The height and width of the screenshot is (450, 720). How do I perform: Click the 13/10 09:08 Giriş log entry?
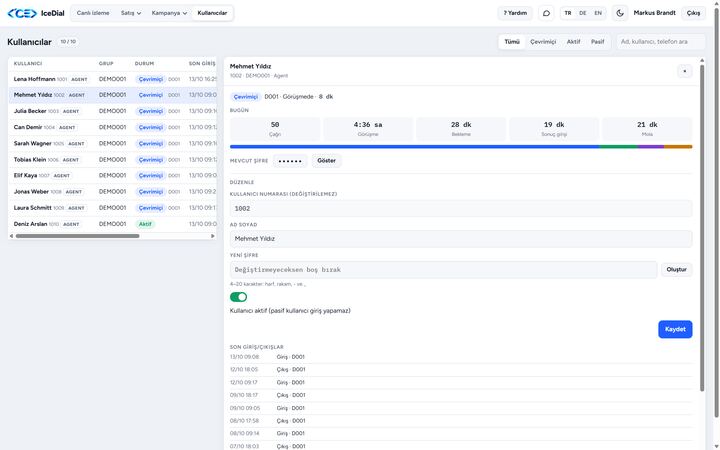pos(461,357)
